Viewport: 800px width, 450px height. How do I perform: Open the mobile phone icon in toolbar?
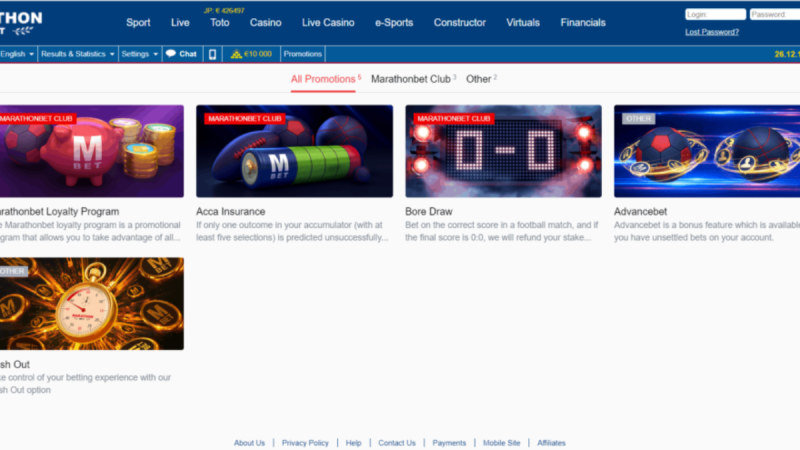click(212, 54)
